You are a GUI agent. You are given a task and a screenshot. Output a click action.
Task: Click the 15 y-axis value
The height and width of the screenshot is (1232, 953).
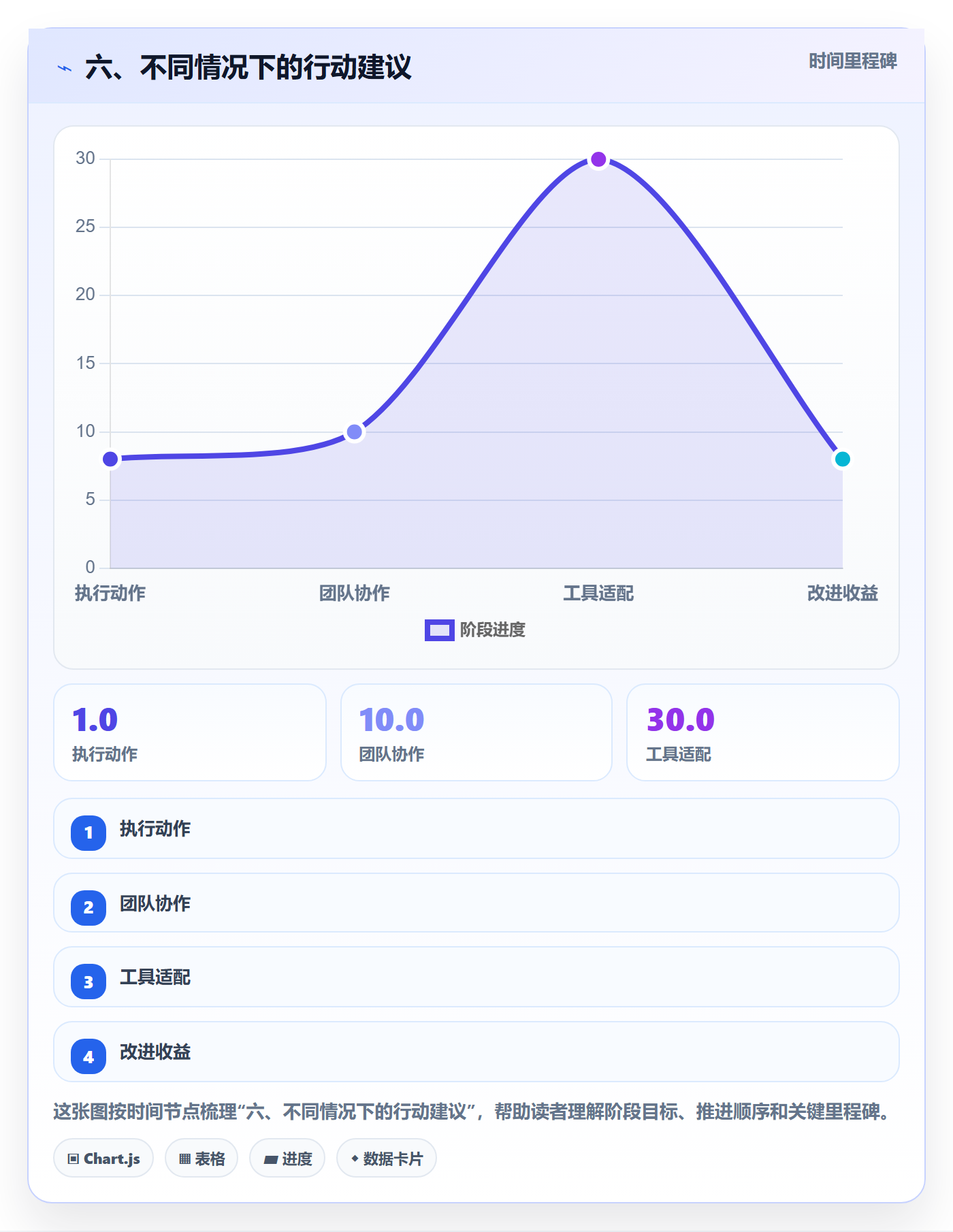85,363
